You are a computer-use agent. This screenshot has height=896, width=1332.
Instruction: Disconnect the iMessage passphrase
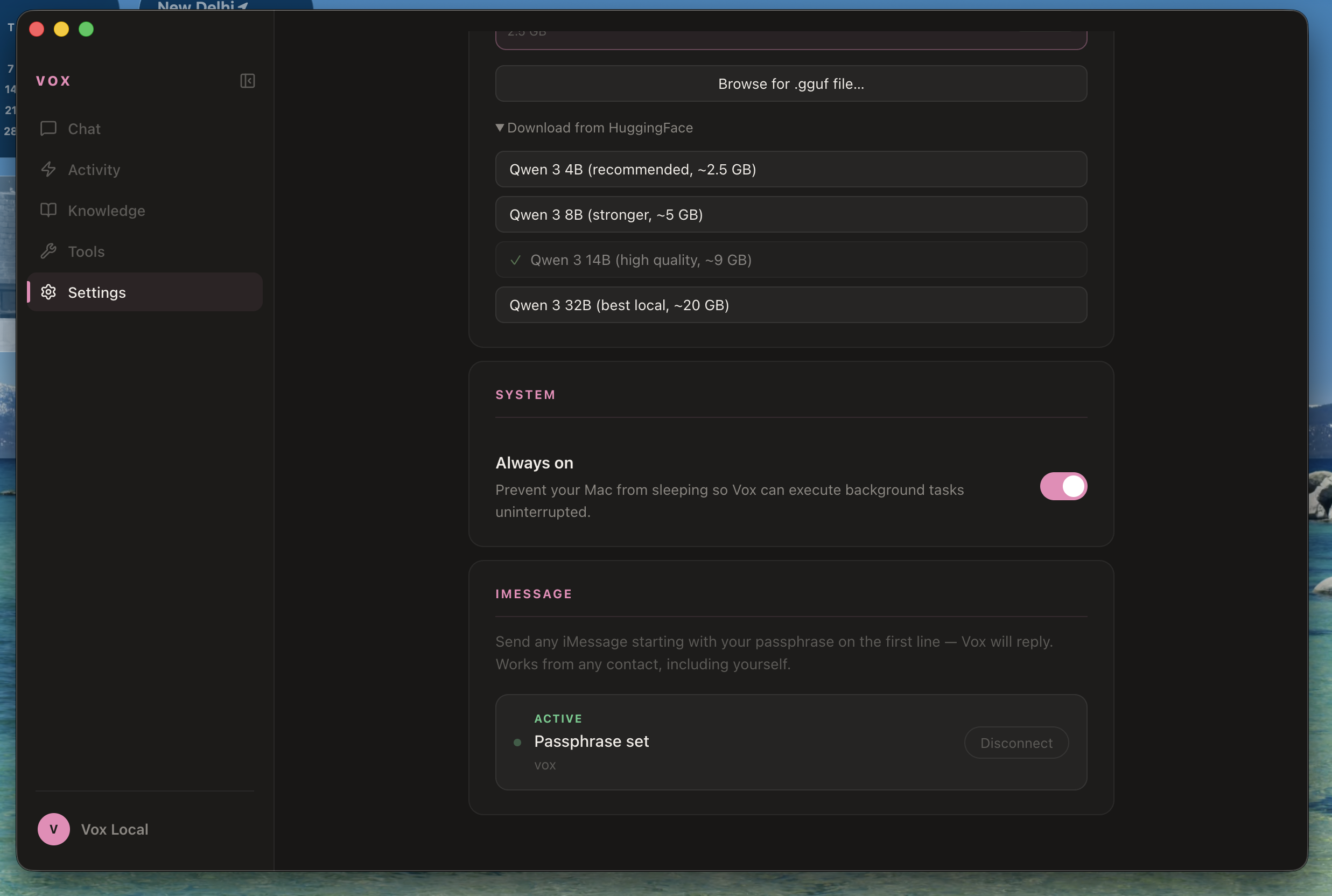1015,743
